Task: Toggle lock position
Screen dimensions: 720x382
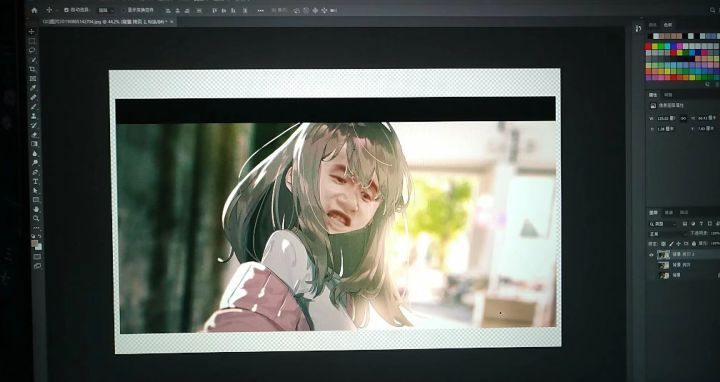Action: coord(679,244)
